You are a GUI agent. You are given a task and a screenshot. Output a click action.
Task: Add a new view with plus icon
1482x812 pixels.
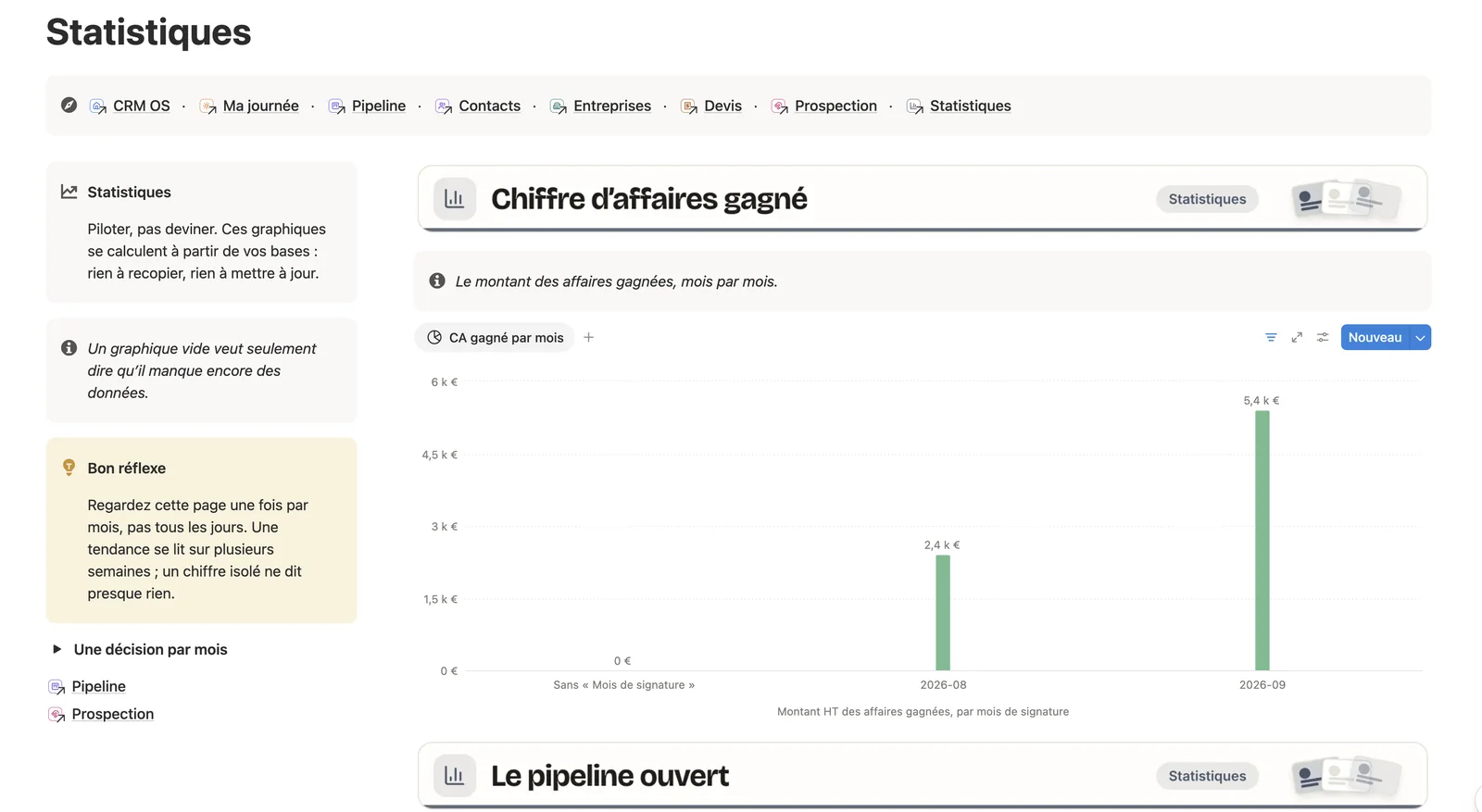click(589, 338)
